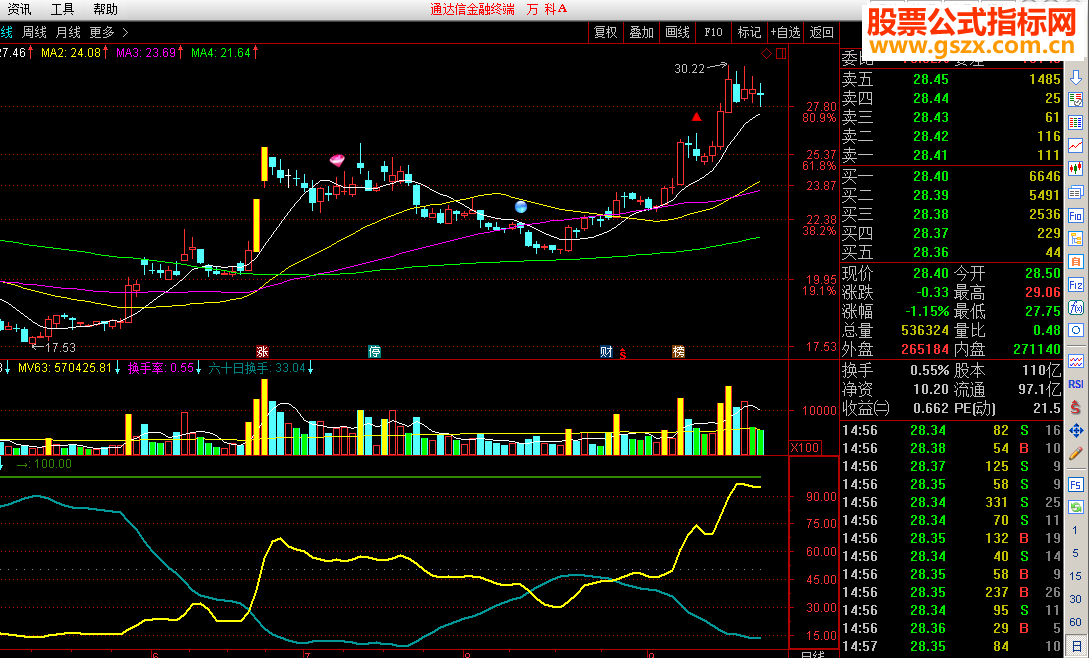Viewport: 1089px width, 658px height.
Task: Select the candlestick K-line chart icon
Action: [x=1076, y=169]
